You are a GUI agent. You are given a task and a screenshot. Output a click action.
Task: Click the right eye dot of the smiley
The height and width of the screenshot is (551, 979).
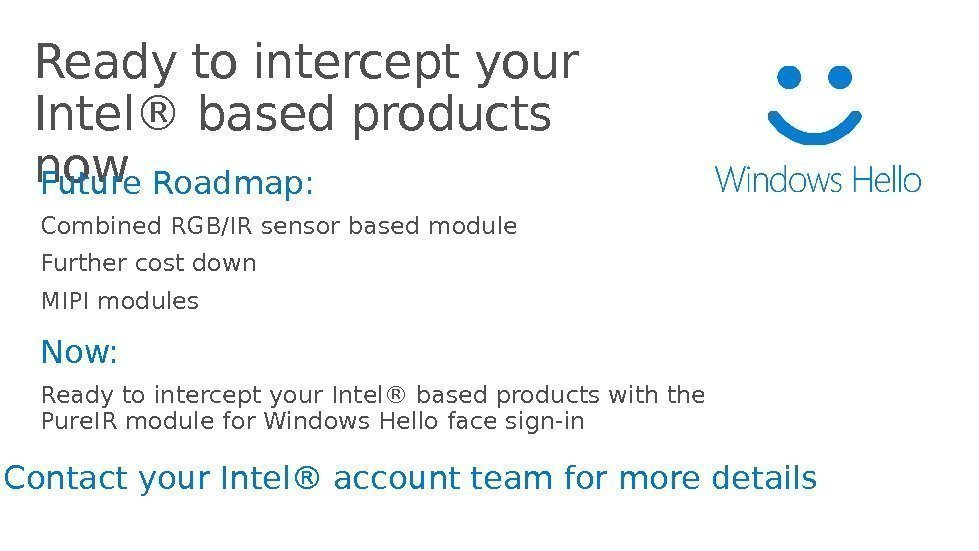tap(841, 76)
